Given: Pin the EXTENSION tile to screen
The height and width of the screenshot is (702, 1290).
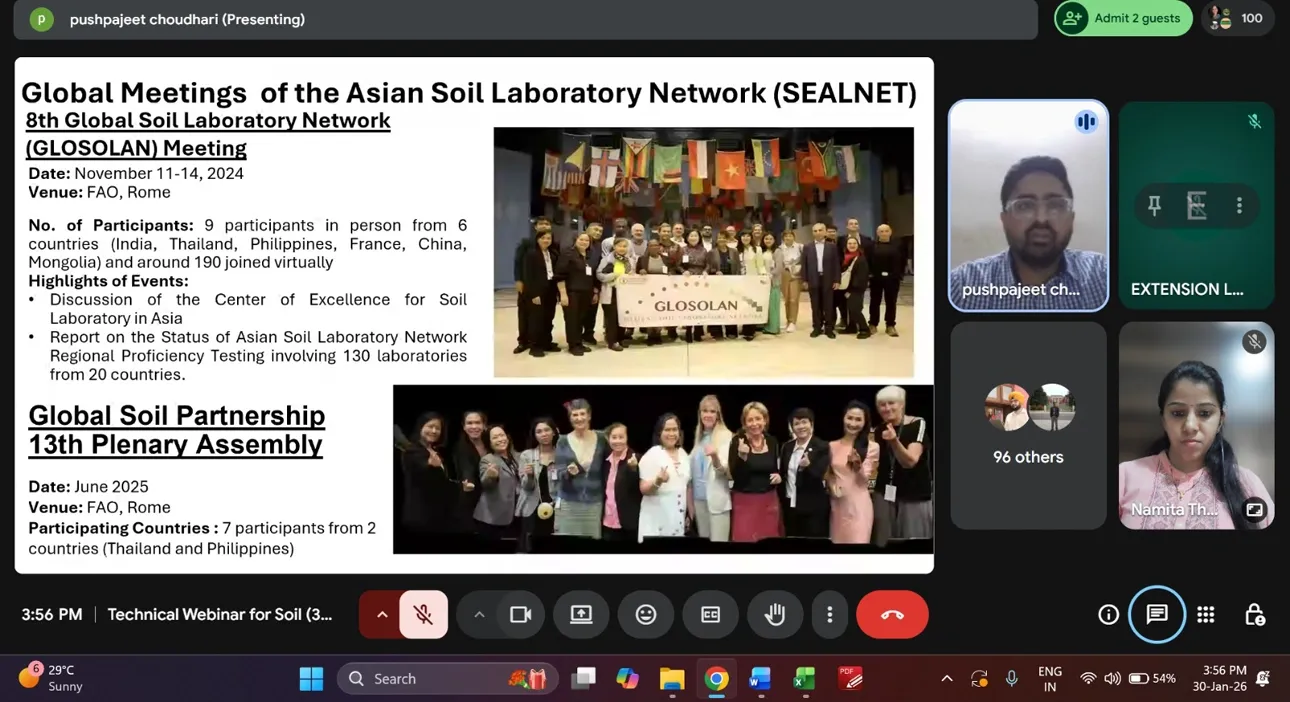Looking at the screenshot, I should pyautogui.click(x=1154, y=206).
